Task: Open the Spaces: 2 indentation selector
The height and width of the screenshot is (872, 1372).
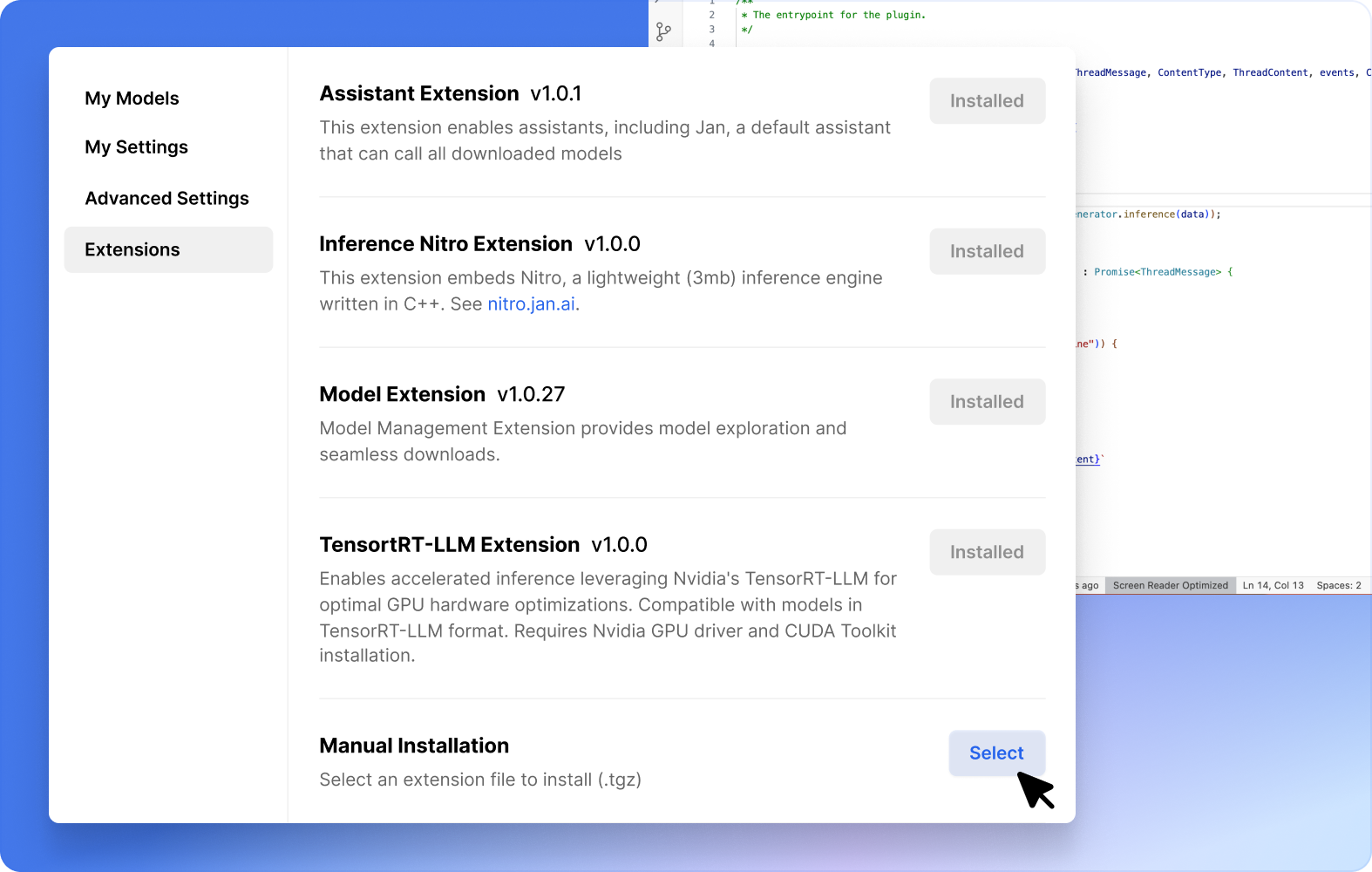Action: tap(1338, 586)
